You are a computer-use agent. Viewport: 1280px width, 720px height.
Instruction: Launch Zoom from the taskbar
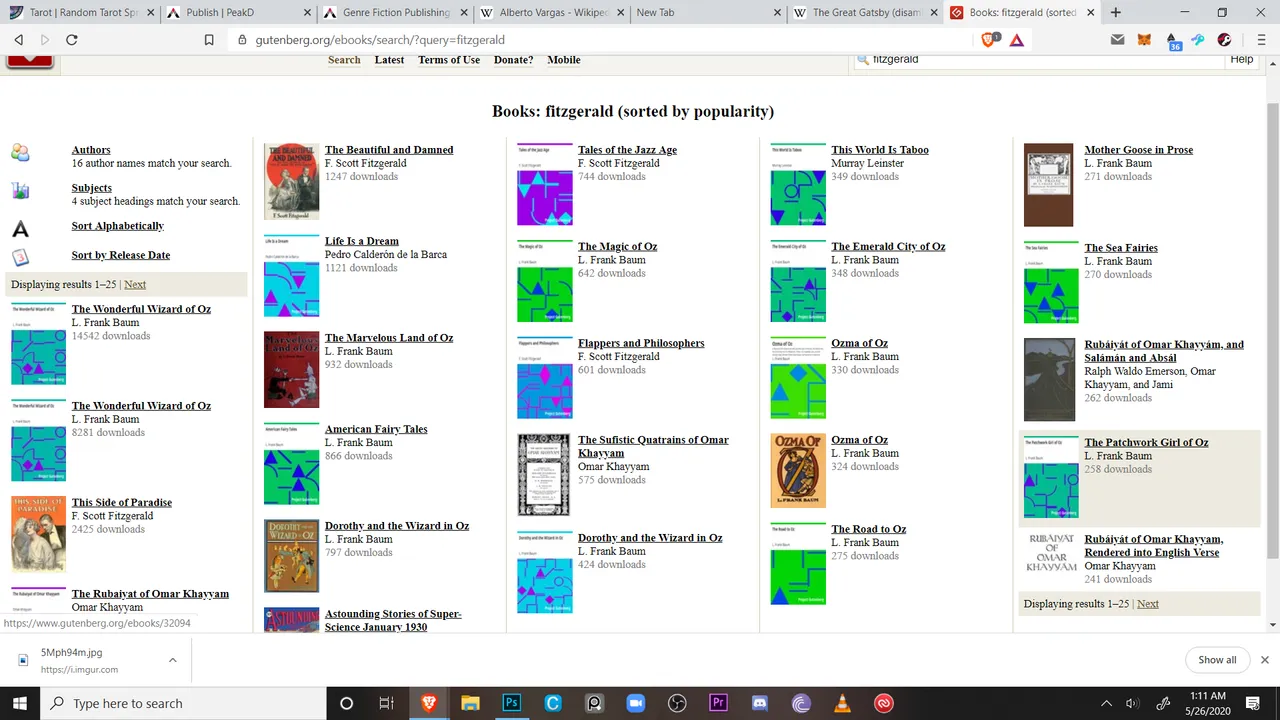tap(635, 703)
